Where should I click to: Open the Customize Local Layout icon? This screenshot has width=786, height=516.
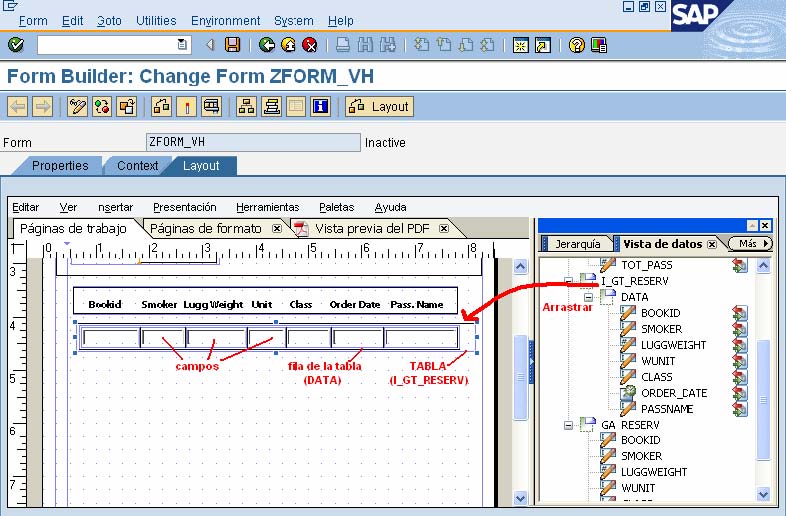point(599,45)
